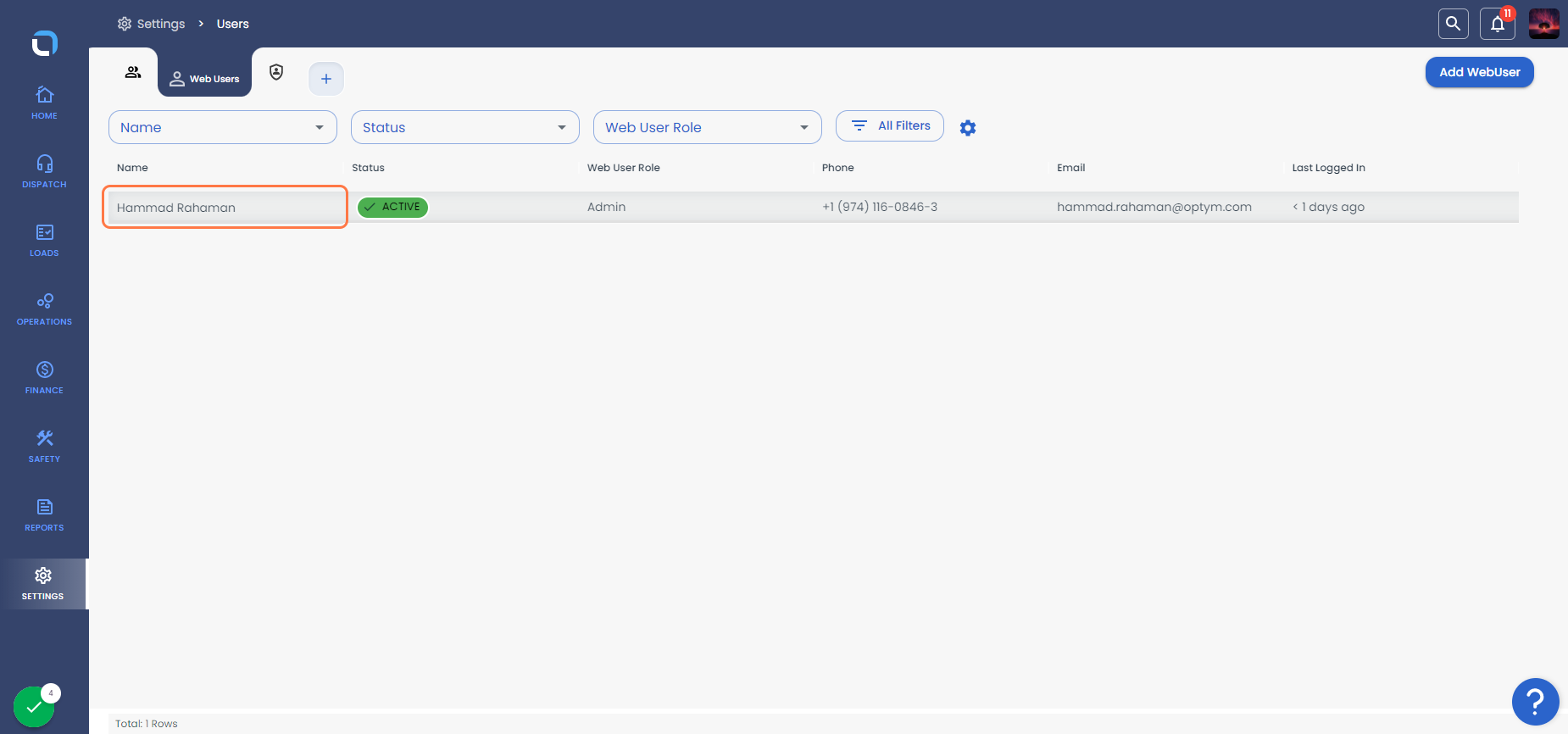Open the user profile avatar
The image size is (1568, 734).
1544,24
